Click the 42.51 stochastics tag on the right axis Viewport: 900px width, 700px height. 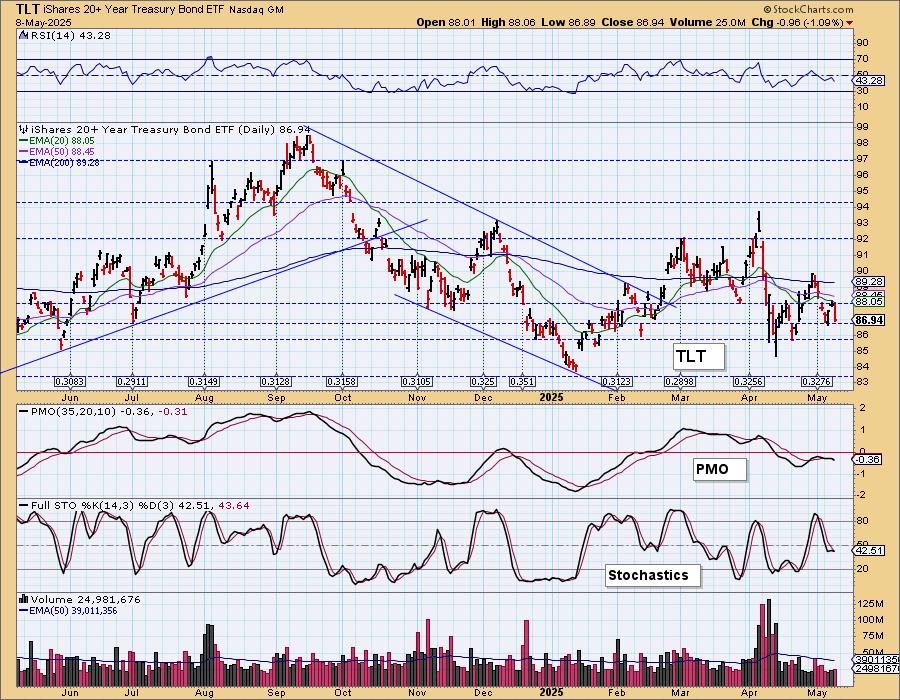868,551
